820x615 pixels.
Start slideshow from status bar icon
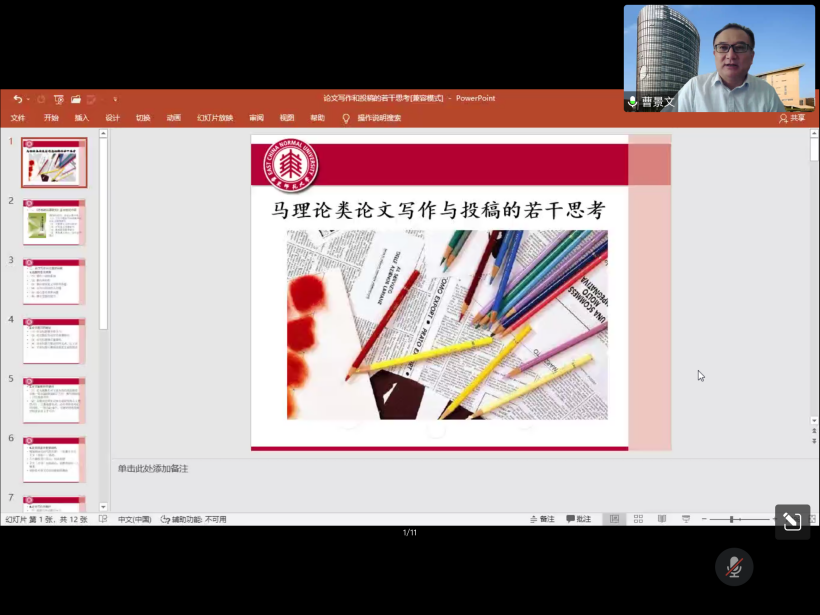686,519
